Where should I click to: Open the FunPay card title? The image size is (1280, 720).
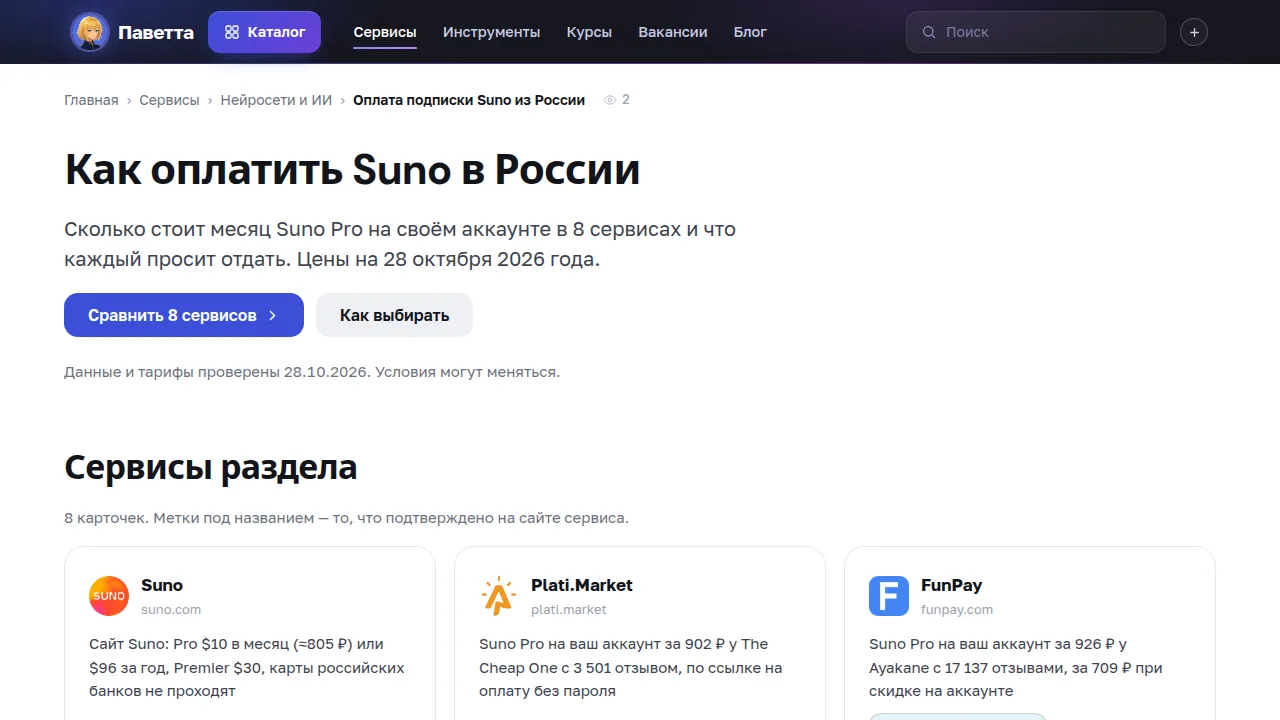tap(952, 585)
